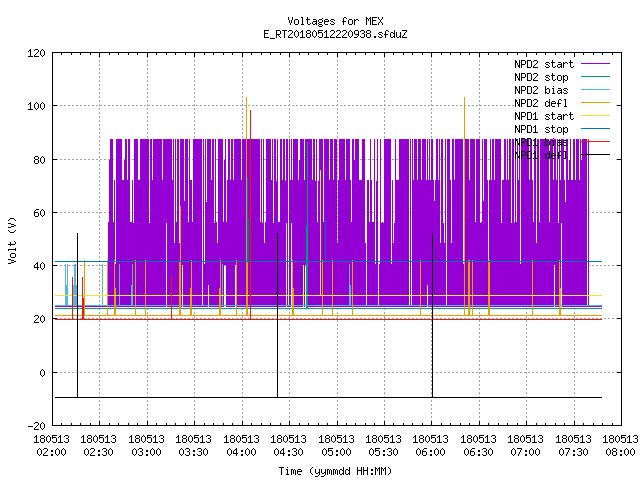
Task: Click the y-axis tick value 80
Action: [39, 160]
